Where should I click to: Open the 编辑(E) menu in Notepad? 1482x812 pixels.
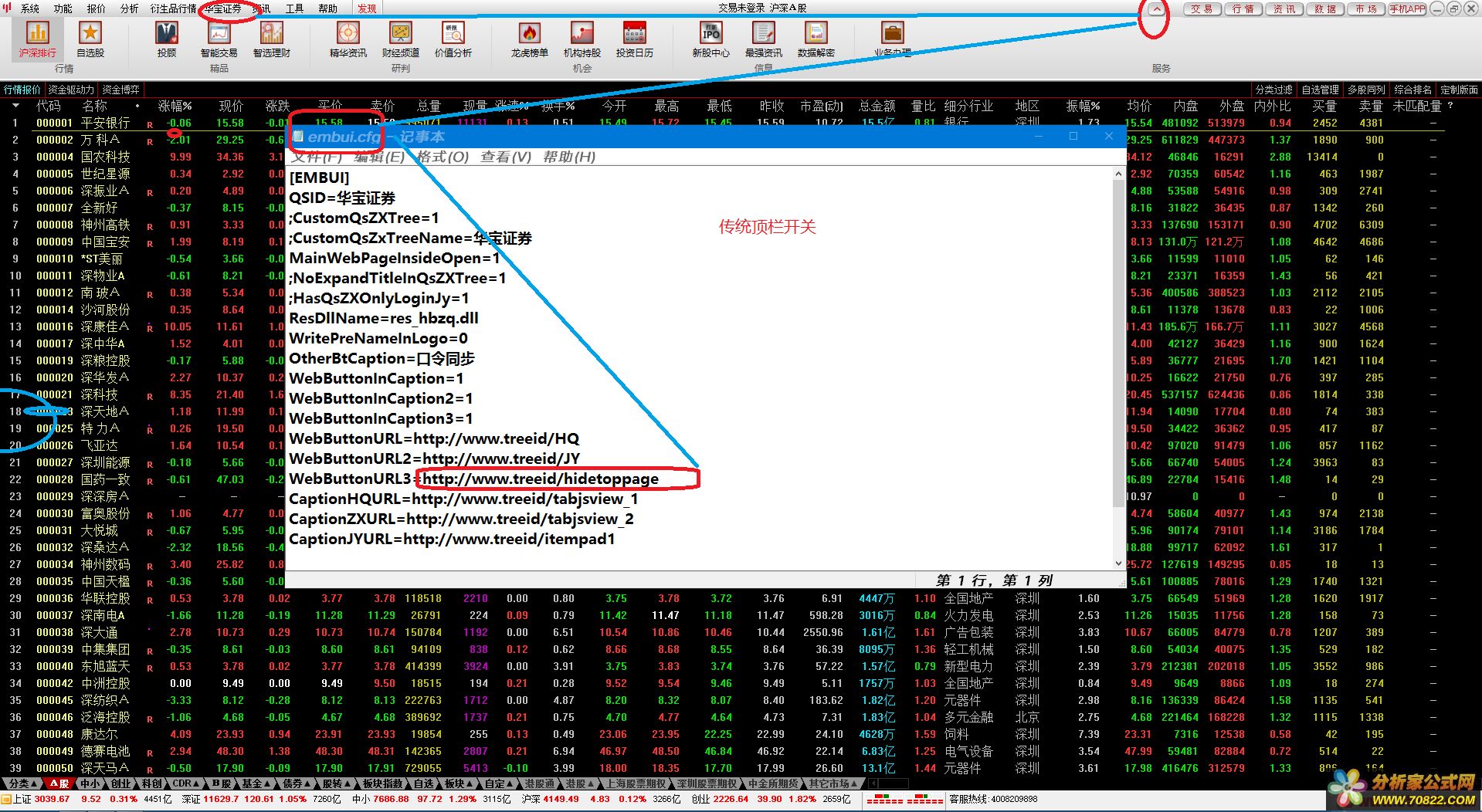pyautogui.click(x=379, y=157)
